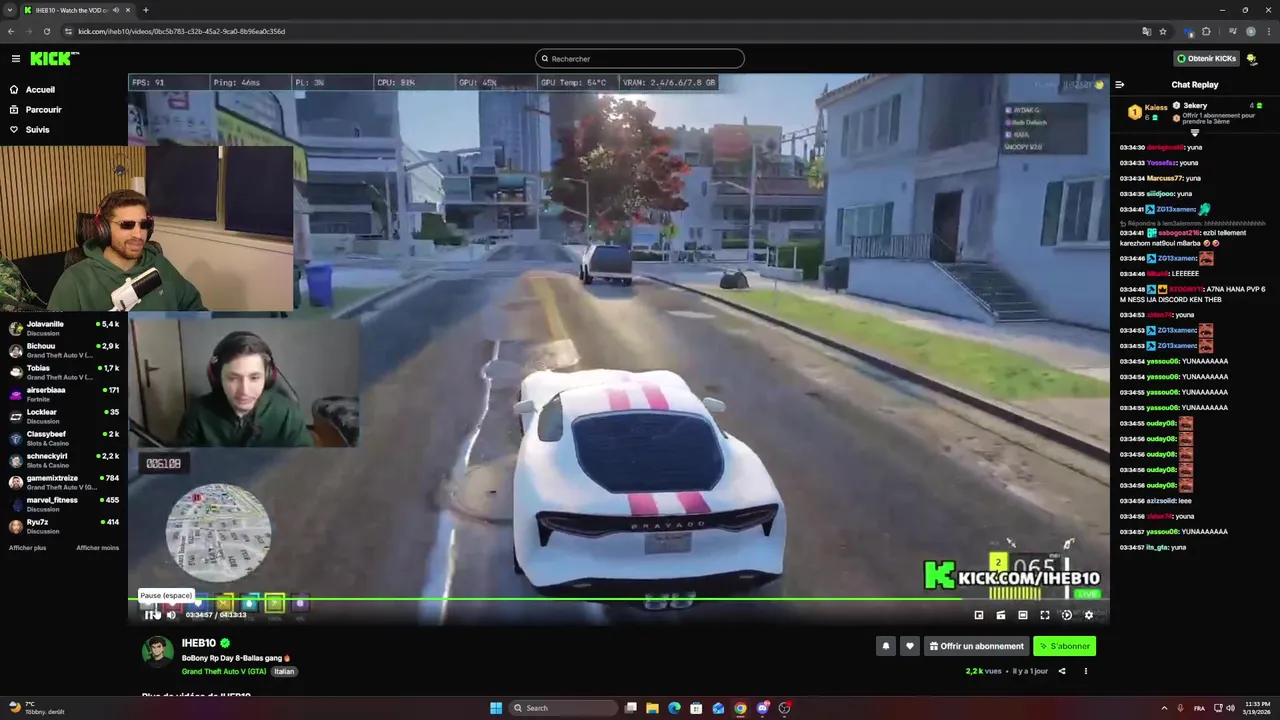
Task: Open the hamburger sidebar menu
Action: [x=15, y=59]
